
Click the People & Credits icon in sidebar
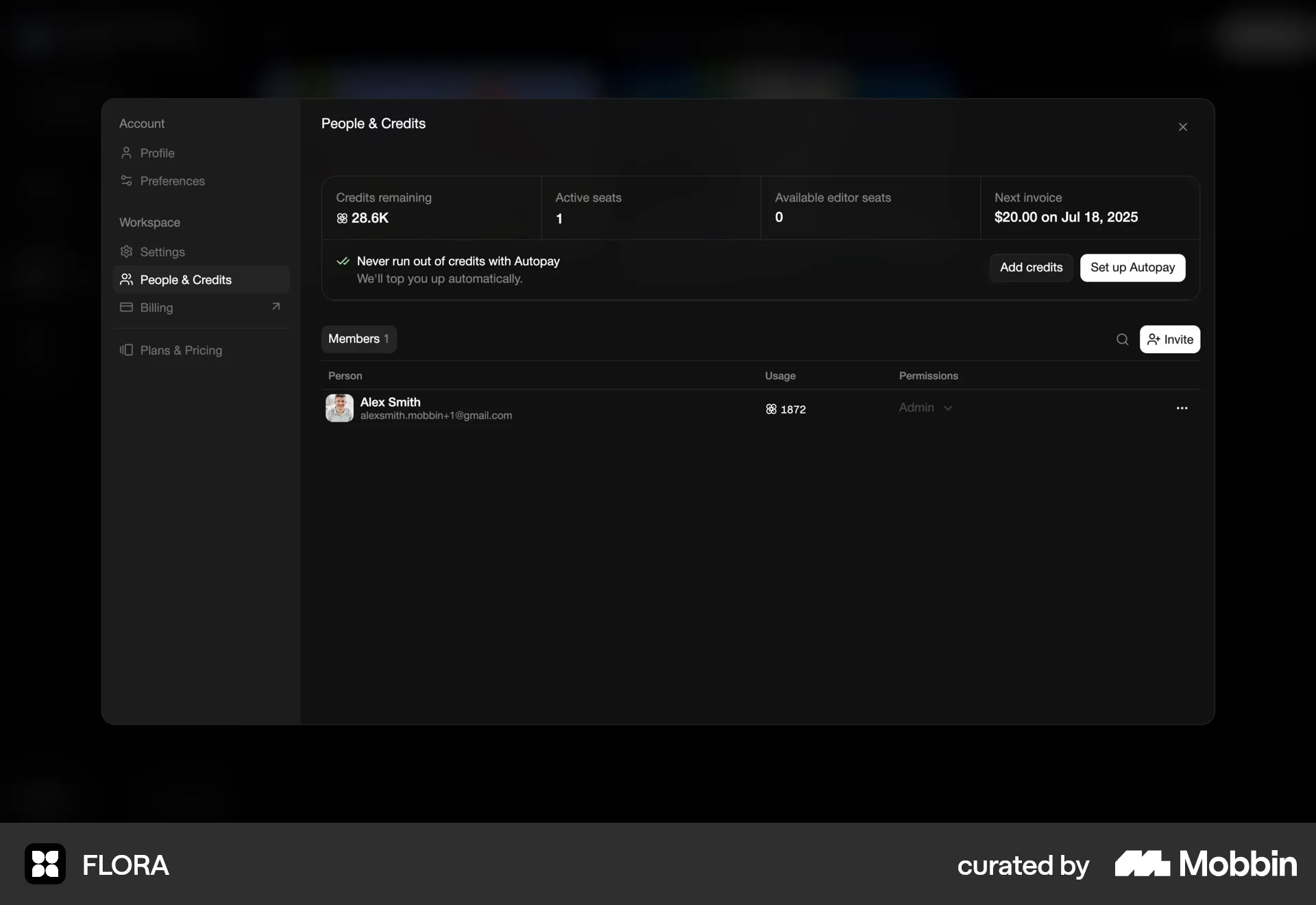pos(126,279)
